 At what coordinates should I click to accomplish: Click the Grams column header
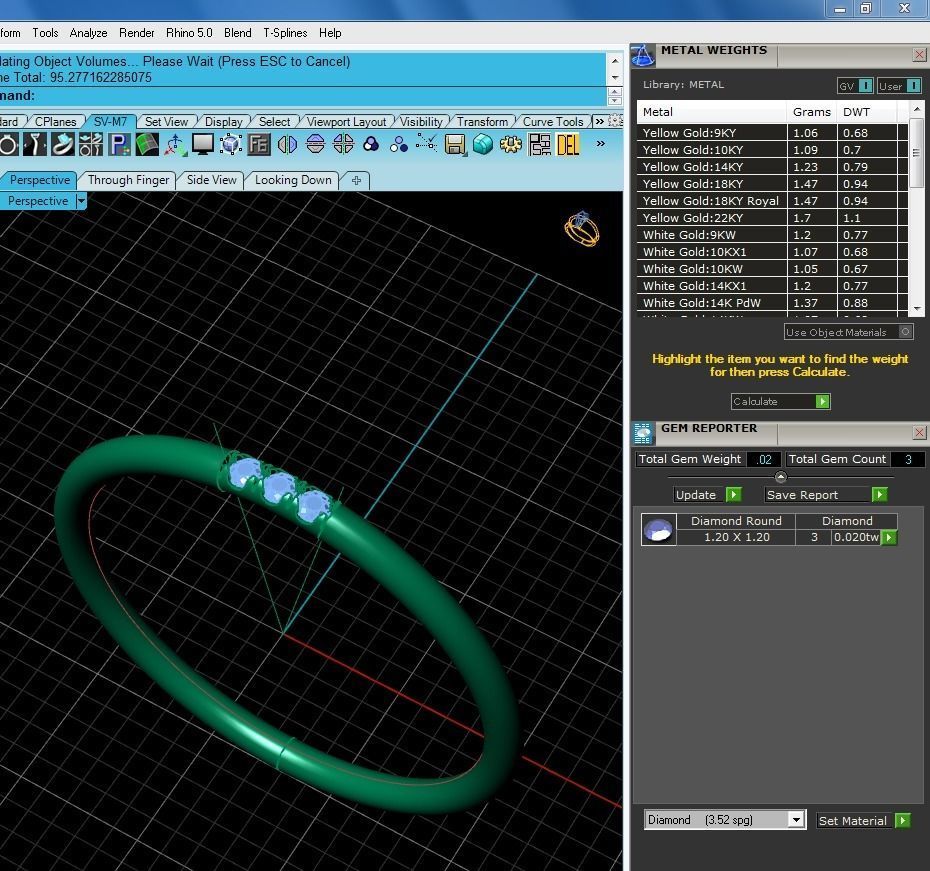(811, 111)
